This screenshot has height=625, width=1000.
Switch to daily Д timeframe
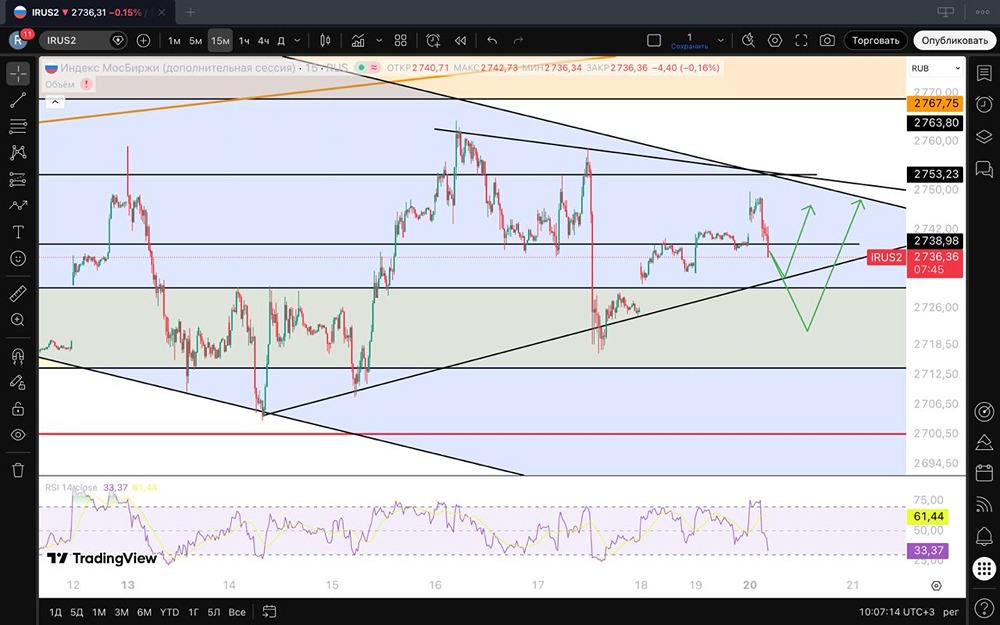point(281,40)
